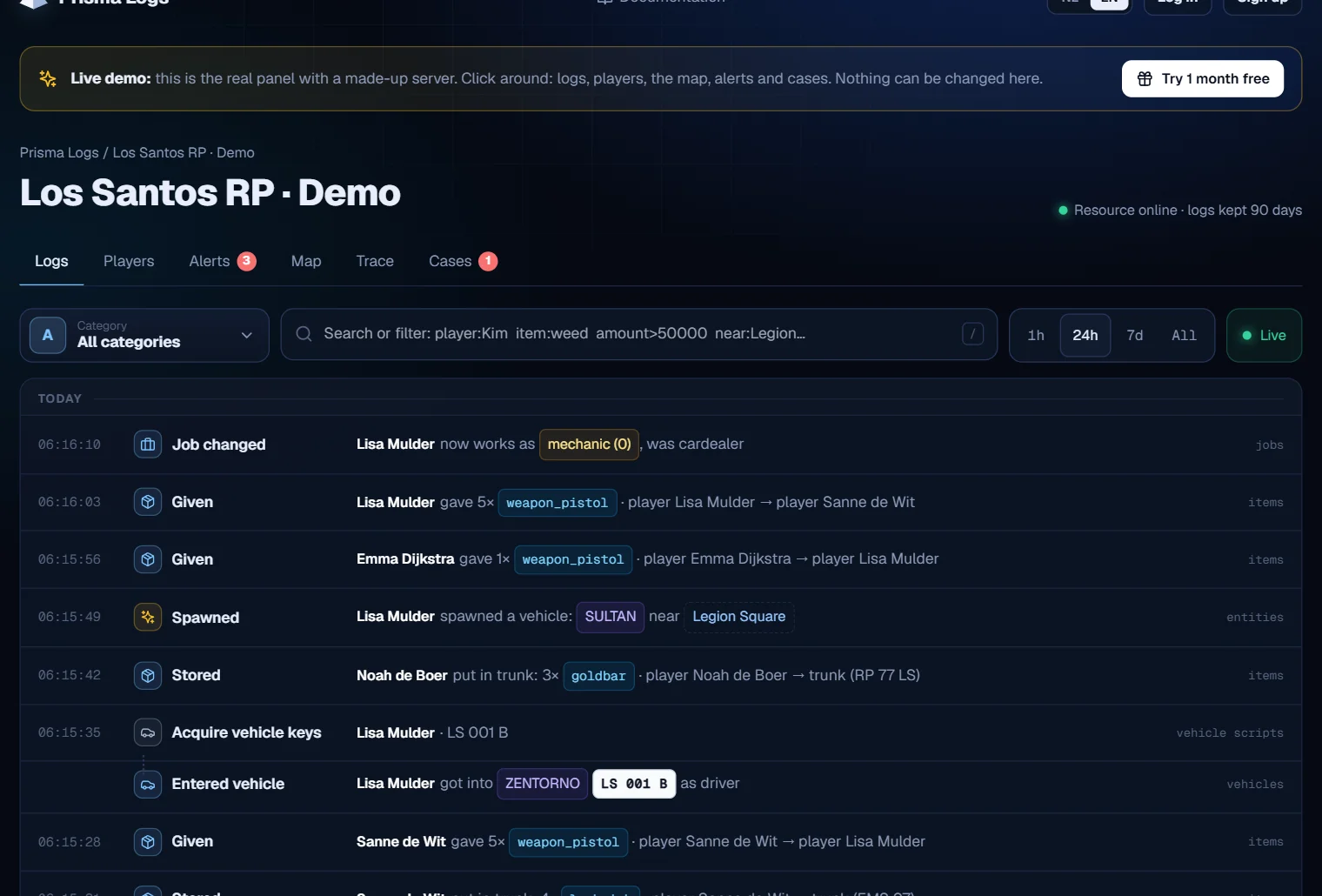This screenshot has width=1322, height=896.
Task: Click the SULTAN vehicle tag
Action: [611, 617]
